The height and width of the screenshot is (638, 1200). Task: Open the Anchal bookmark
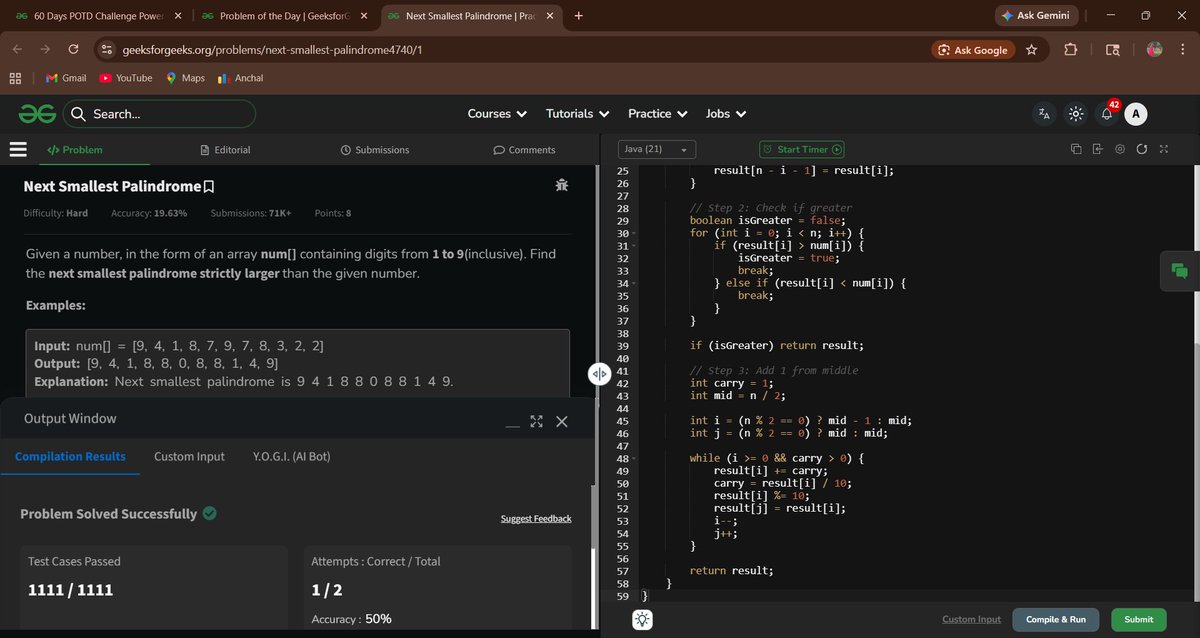(240, 78)
